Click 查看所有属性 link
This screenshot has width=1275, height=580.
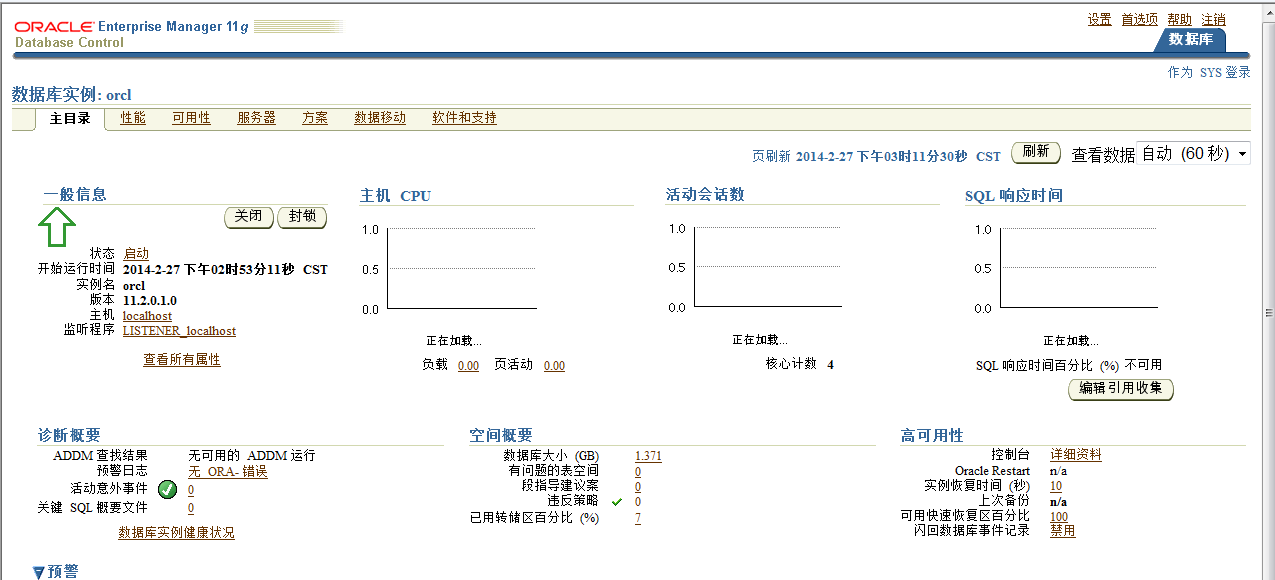click(182, 360)
